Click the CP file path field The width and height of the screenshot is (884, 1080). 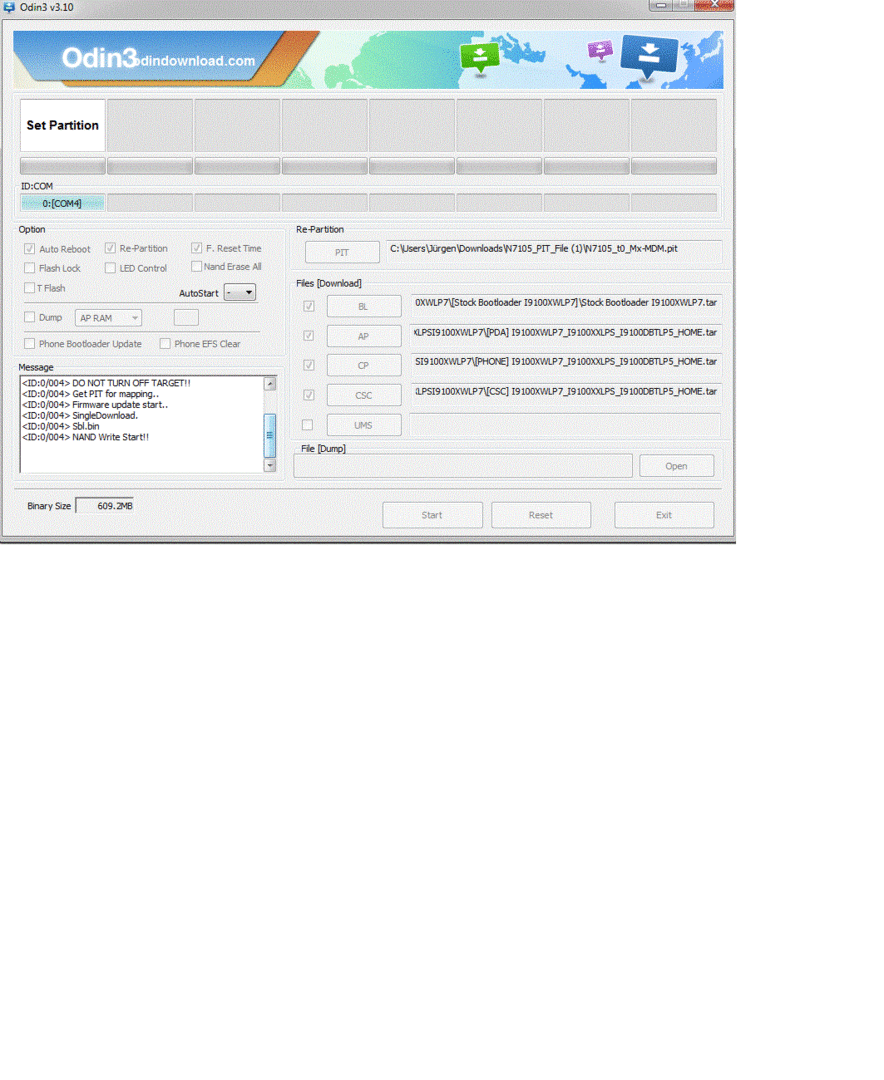pos(566,364)
